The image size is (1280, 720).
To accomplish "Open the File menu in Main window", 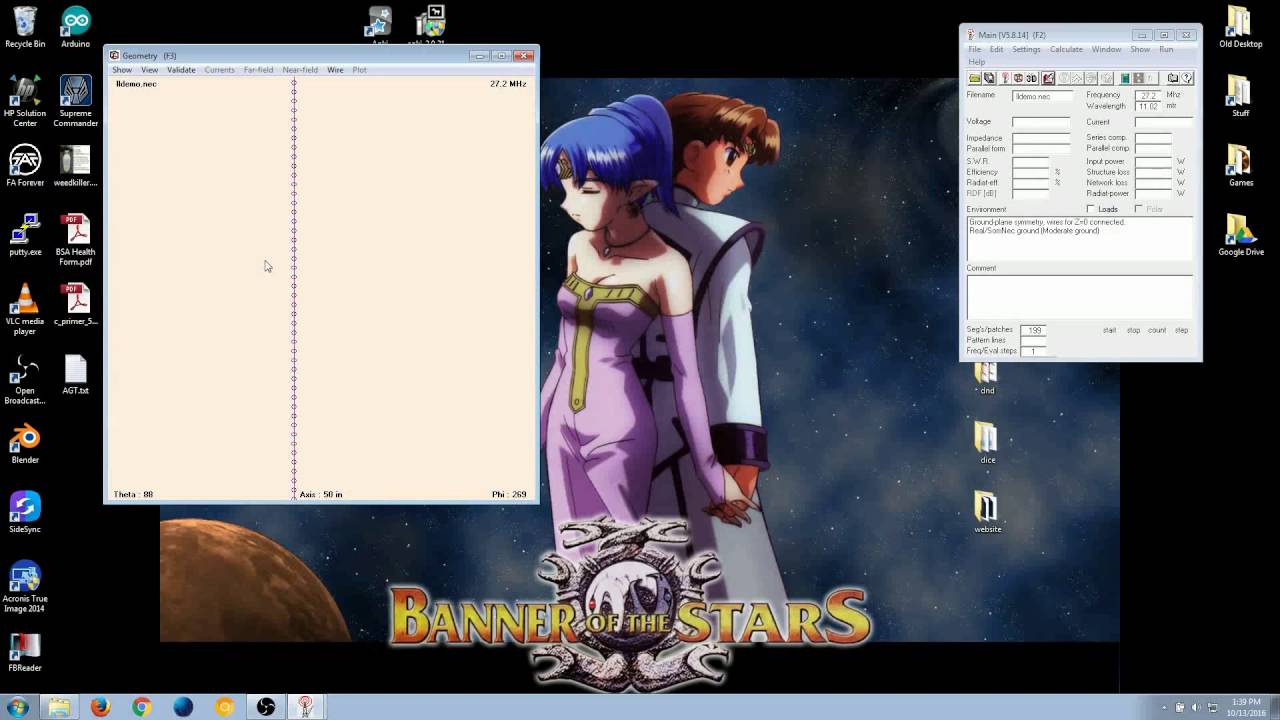I will (974, 49).
